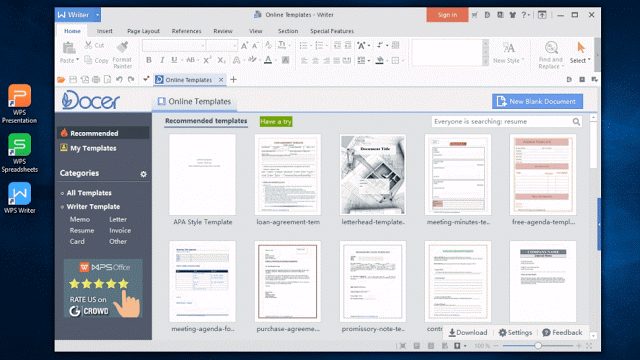This screenshot has height=360, width=640.
Task: Open the font name combo box
Action: pos(174,45)
